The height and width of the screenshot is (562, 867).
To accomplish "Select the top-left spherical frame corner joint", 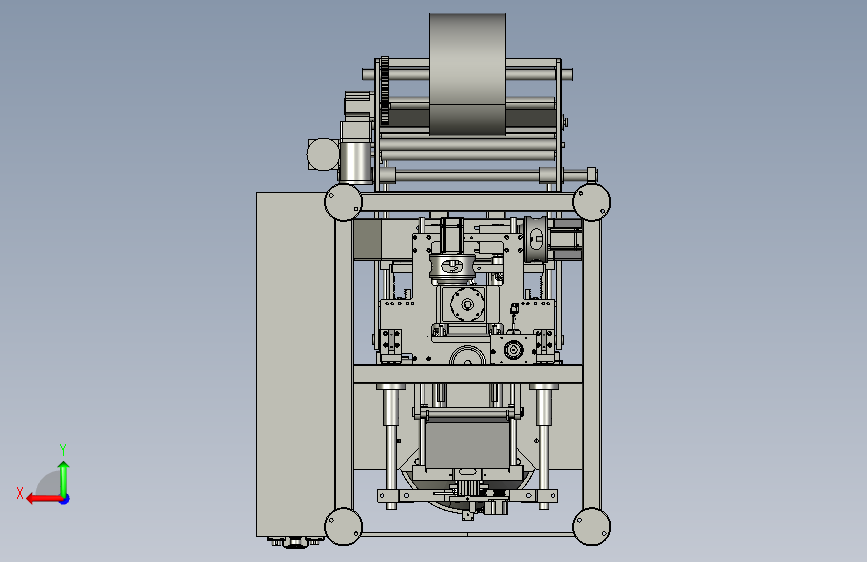I will click(x=343, y=202).
